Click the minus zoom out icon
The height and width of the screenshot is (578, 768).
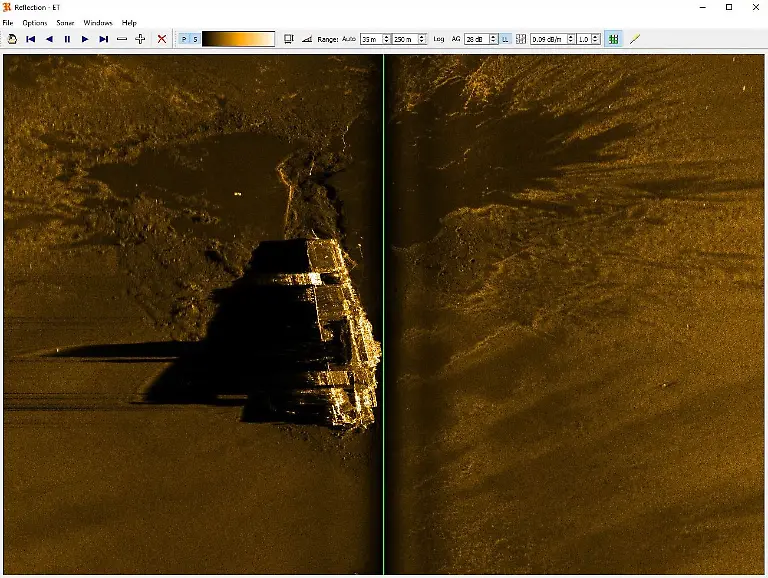pos(122,39)
